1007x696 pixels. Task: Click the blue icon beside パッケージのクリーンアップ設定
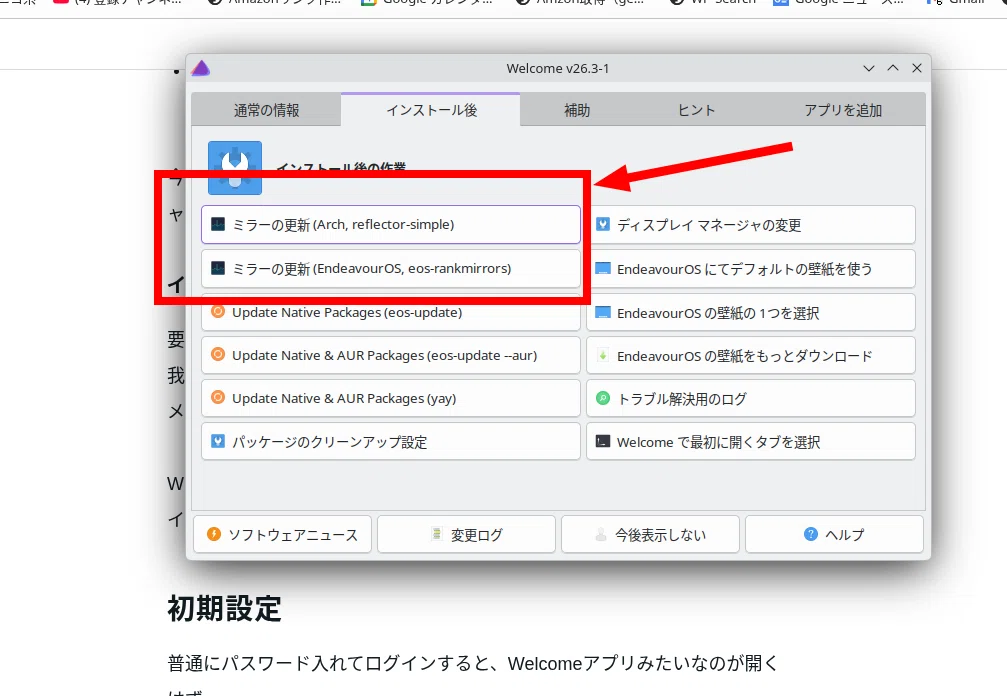point(218,441)
